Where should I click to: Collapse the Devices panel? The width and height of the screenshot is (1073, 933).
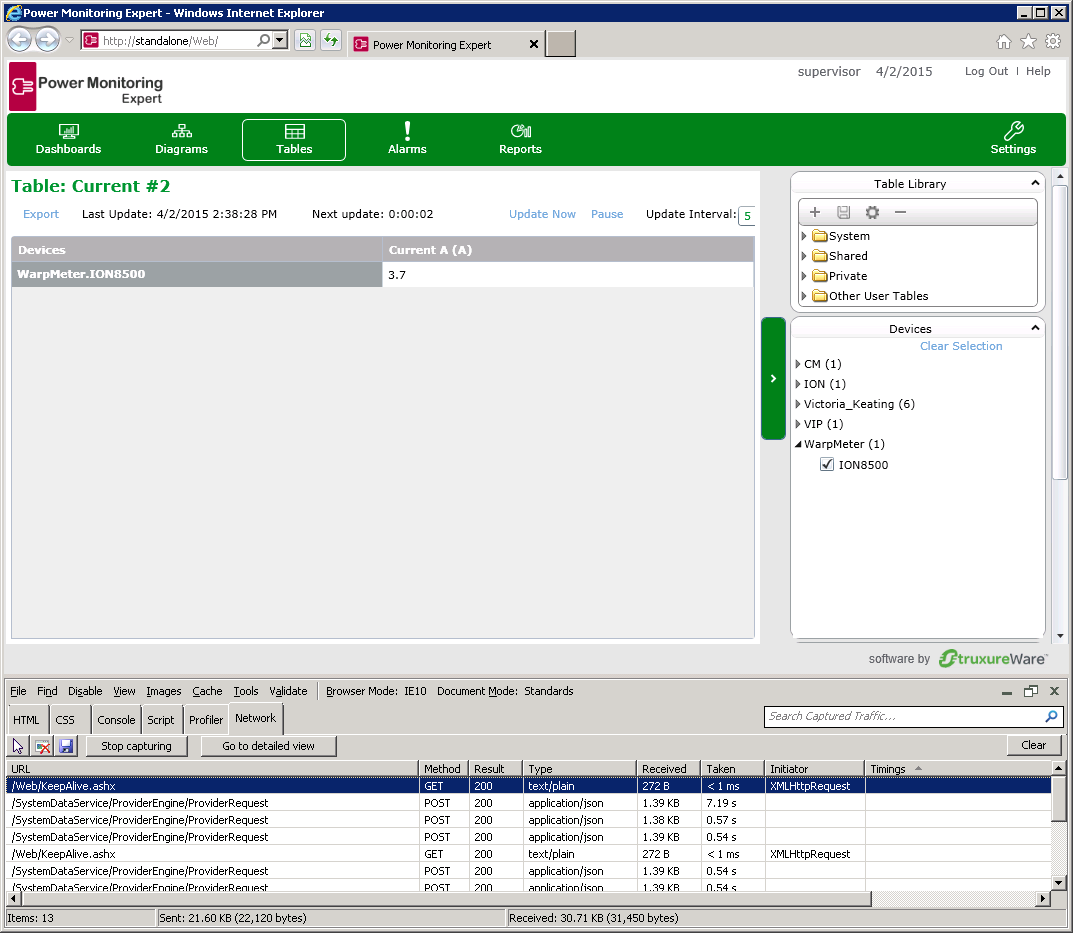click(1035, 328)
